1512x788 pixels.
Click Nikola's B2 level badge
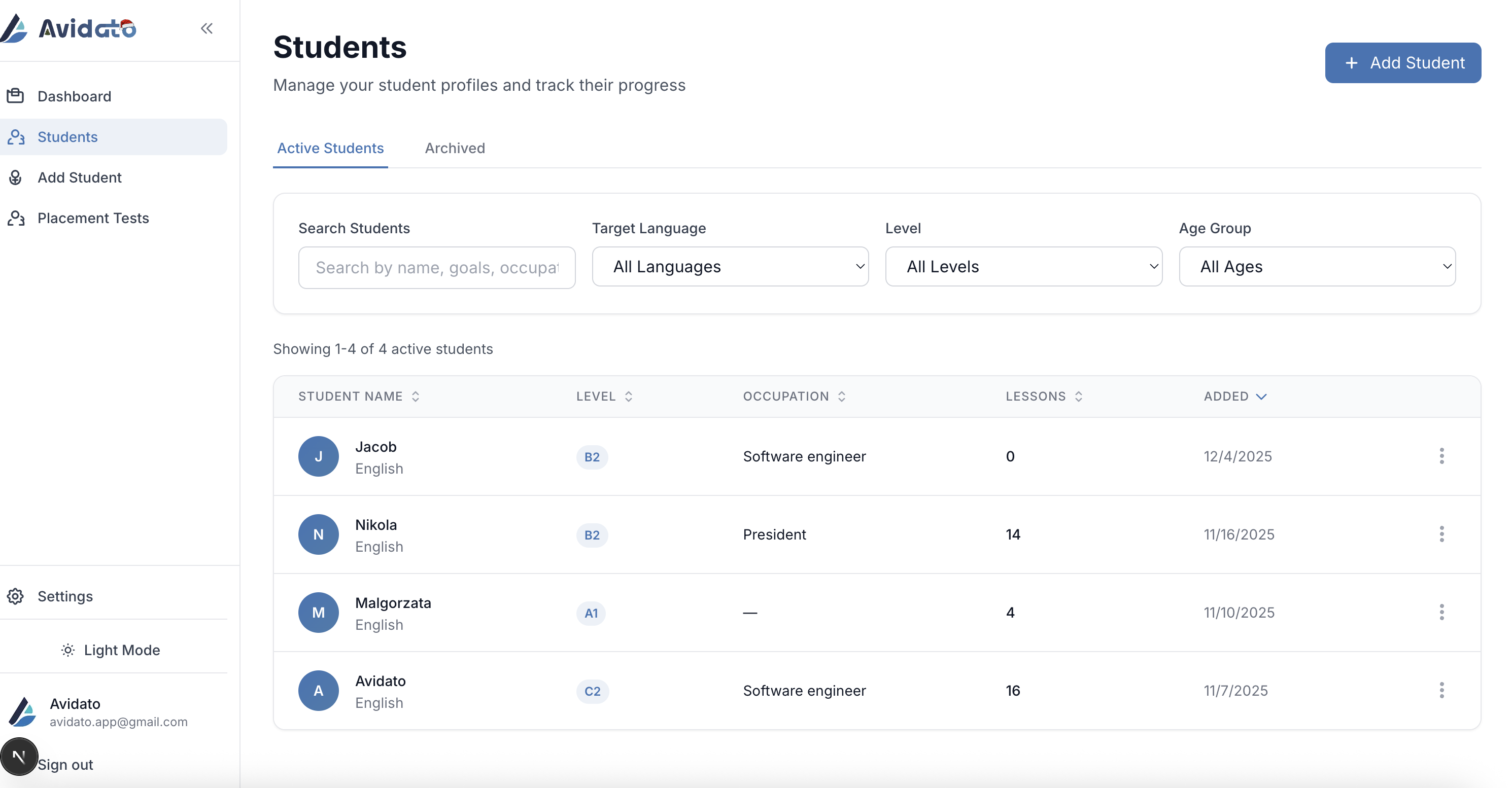pyautogui.click(x=592, y=534)
